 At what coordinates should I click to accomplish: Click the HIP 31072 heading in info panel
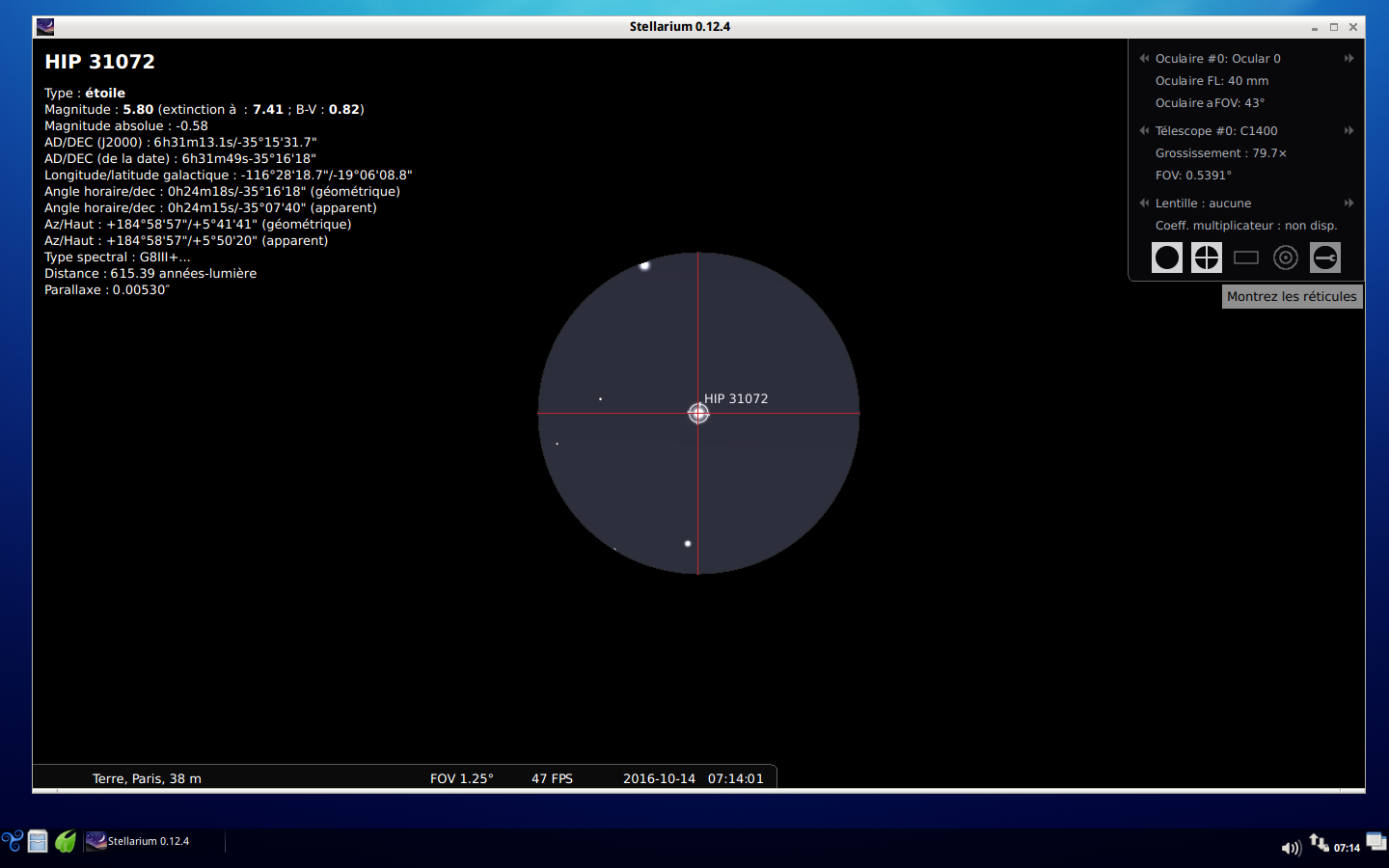pos(99,62)
